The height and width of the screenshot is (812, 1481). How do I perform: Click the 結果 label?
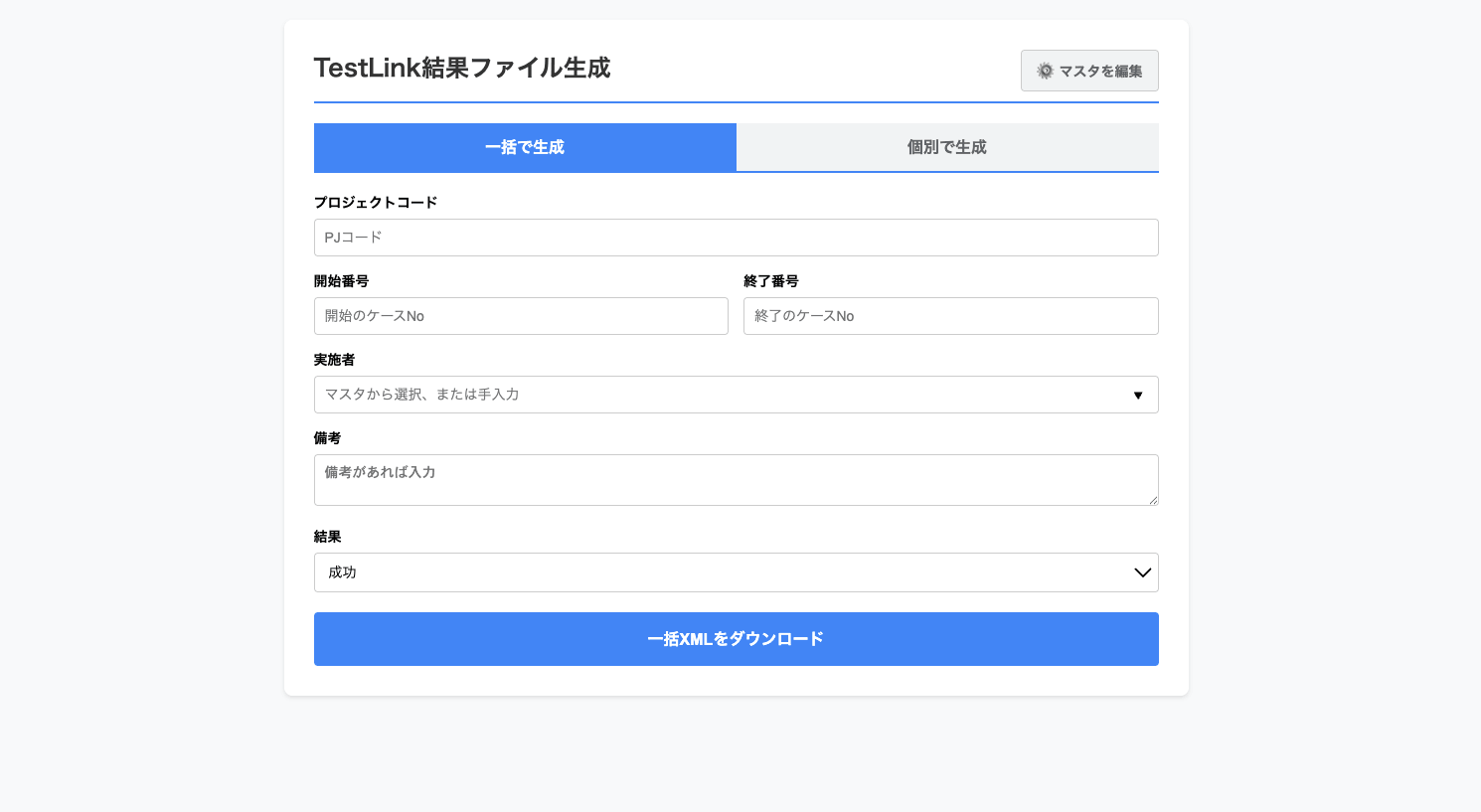[327, 537]
